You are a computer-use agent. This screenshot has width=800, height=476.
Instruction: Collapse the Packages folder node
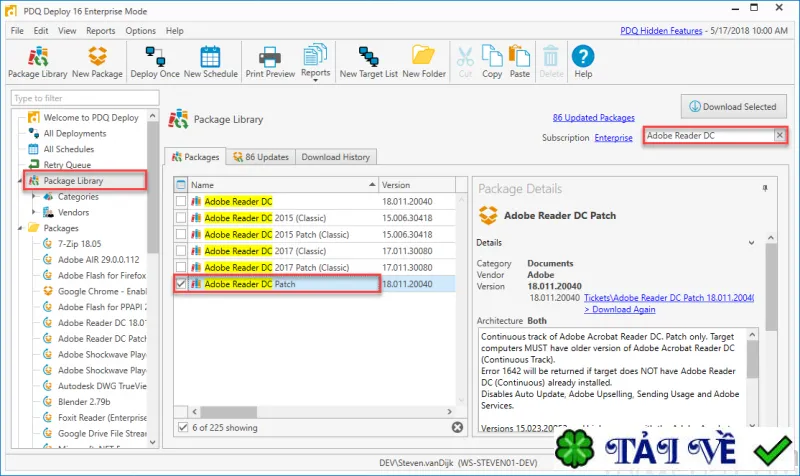[20, 228]
